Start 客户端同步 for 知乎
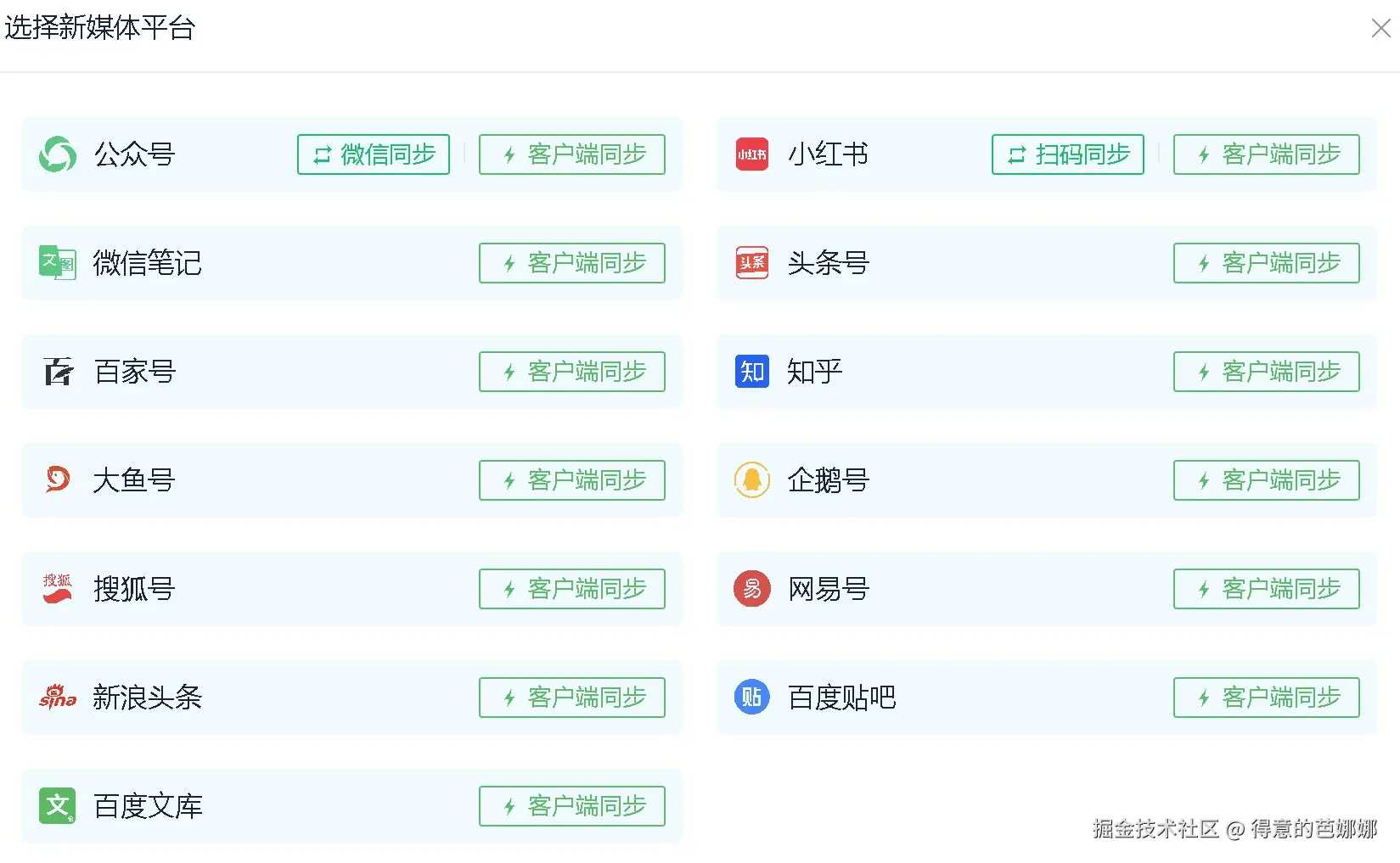1400x863 pixels. coord(1267,372)
